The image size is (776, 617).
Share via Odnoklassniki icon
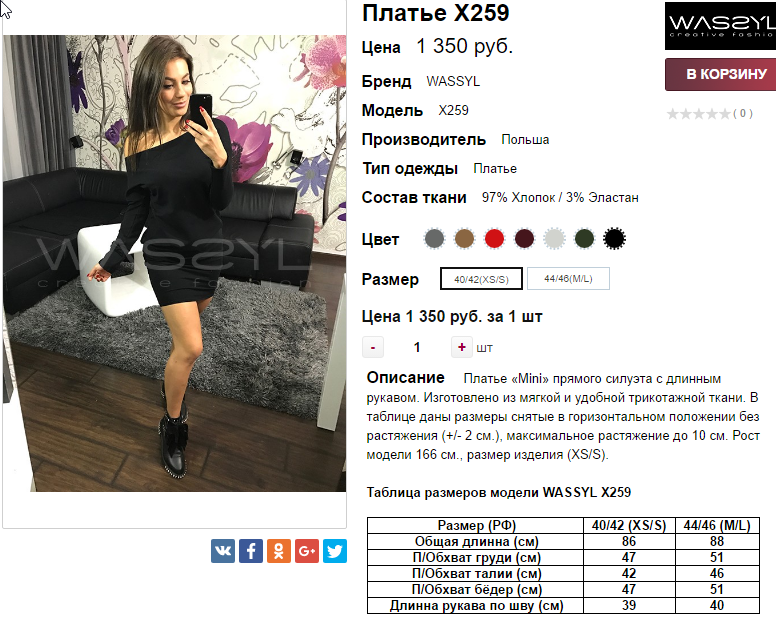point(279,551)
